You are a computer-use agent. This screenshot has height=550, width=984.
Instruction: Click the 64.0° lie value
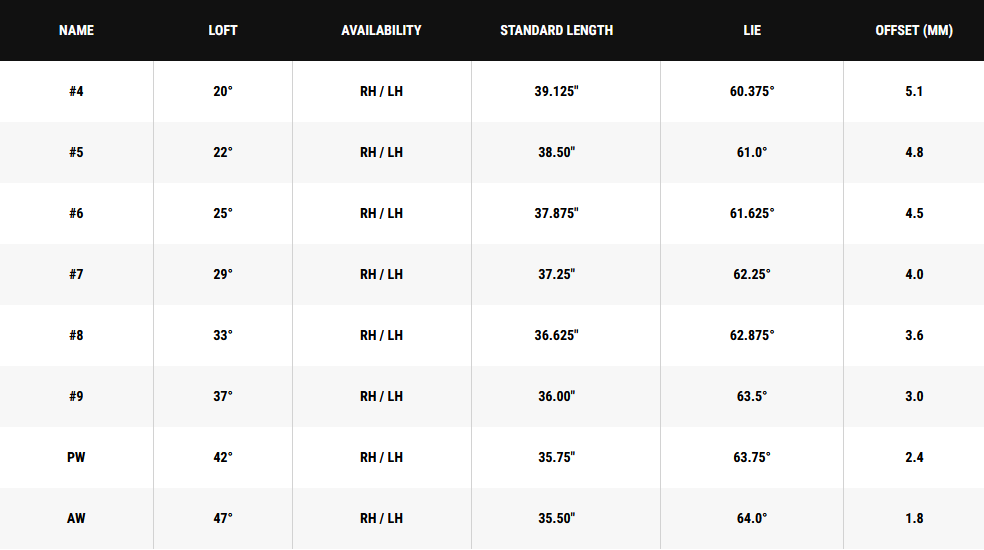coord(752,518)
